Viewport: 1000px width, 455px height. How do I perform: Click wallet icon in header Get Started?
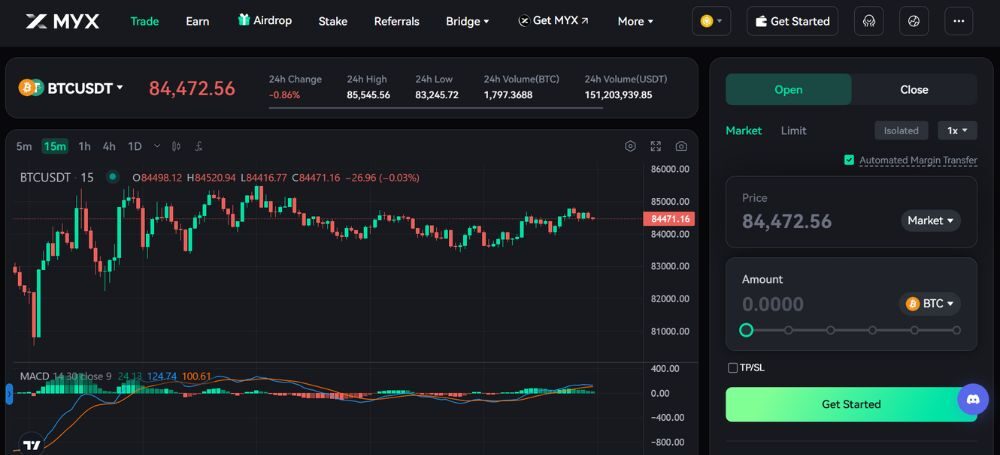pos(760,22)
